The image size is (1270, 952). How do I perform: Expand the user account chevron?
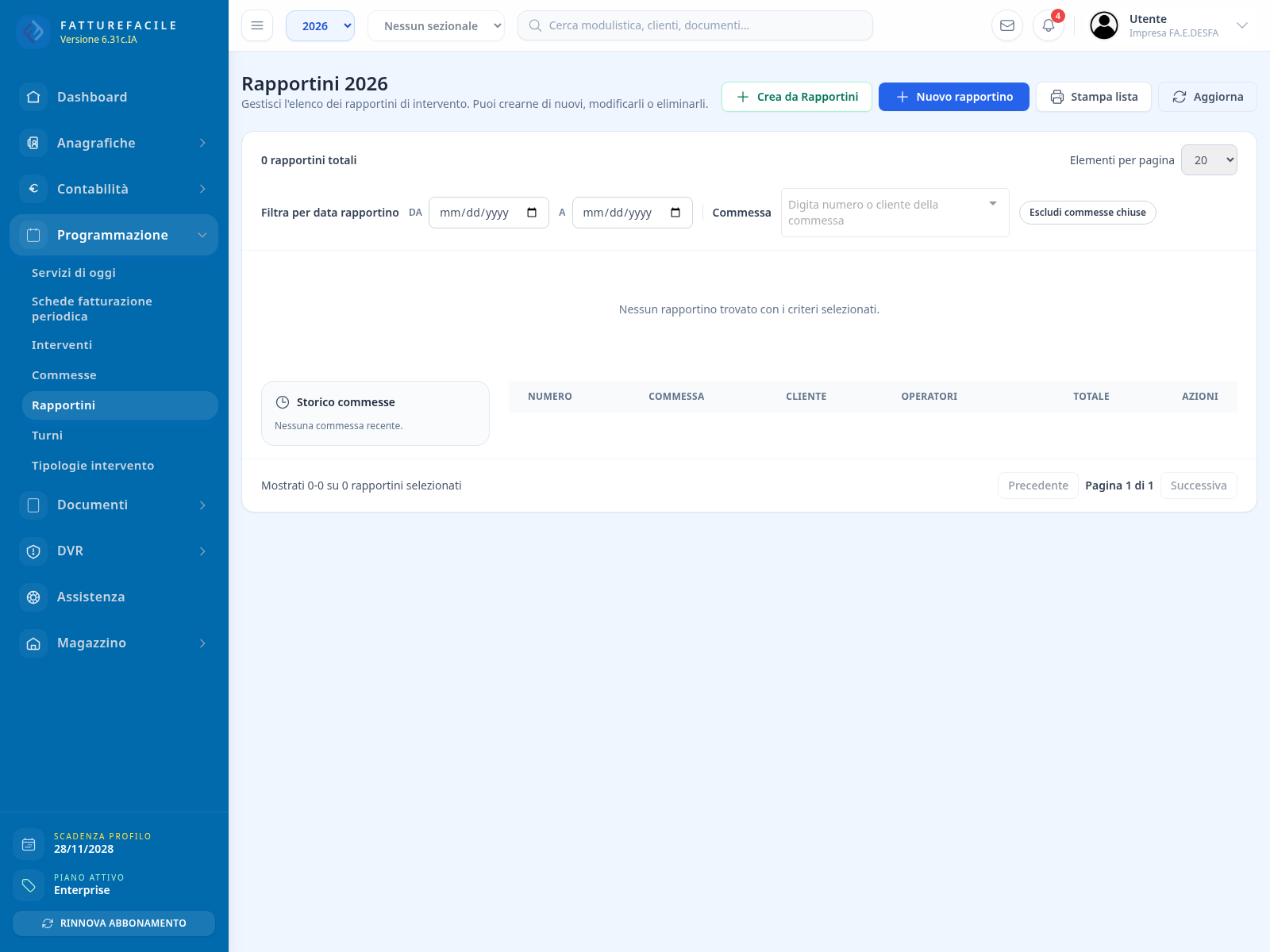1242,25
